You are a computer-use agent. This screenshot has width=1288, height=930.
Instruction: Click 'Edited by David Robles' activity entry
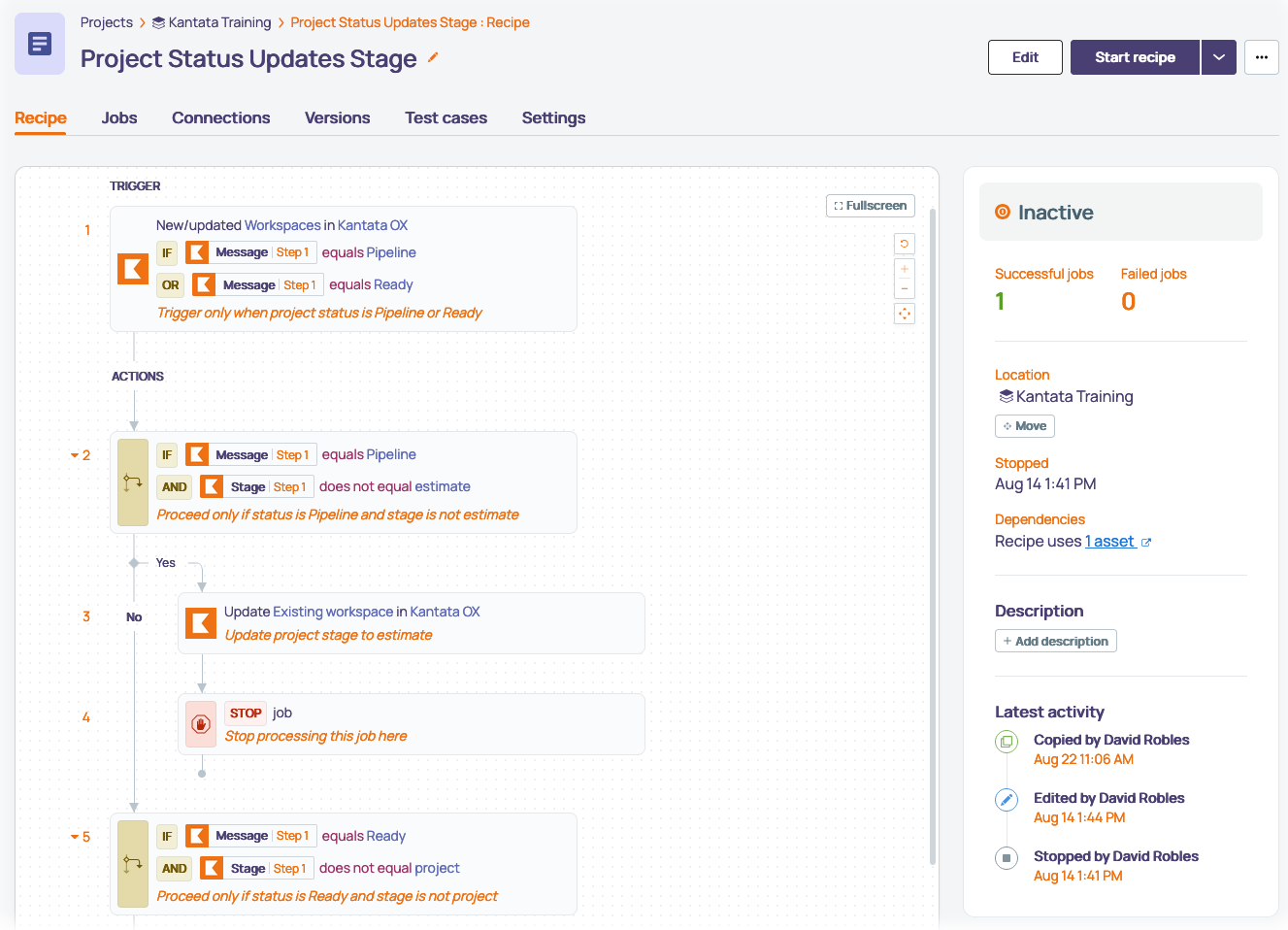click(x=1109, y=798)
